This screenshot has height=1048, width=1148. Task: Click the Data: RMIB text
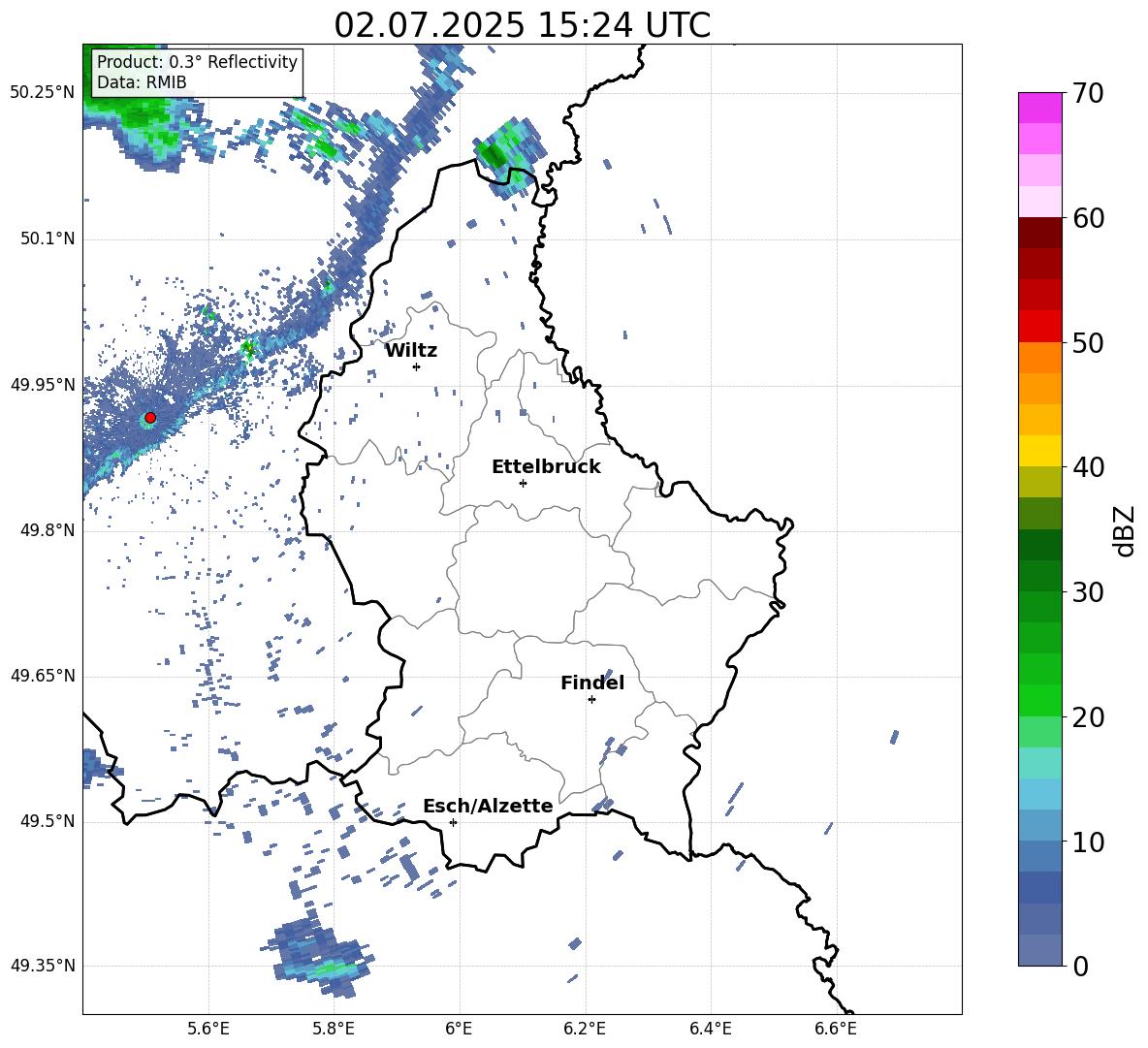(142, 82)
